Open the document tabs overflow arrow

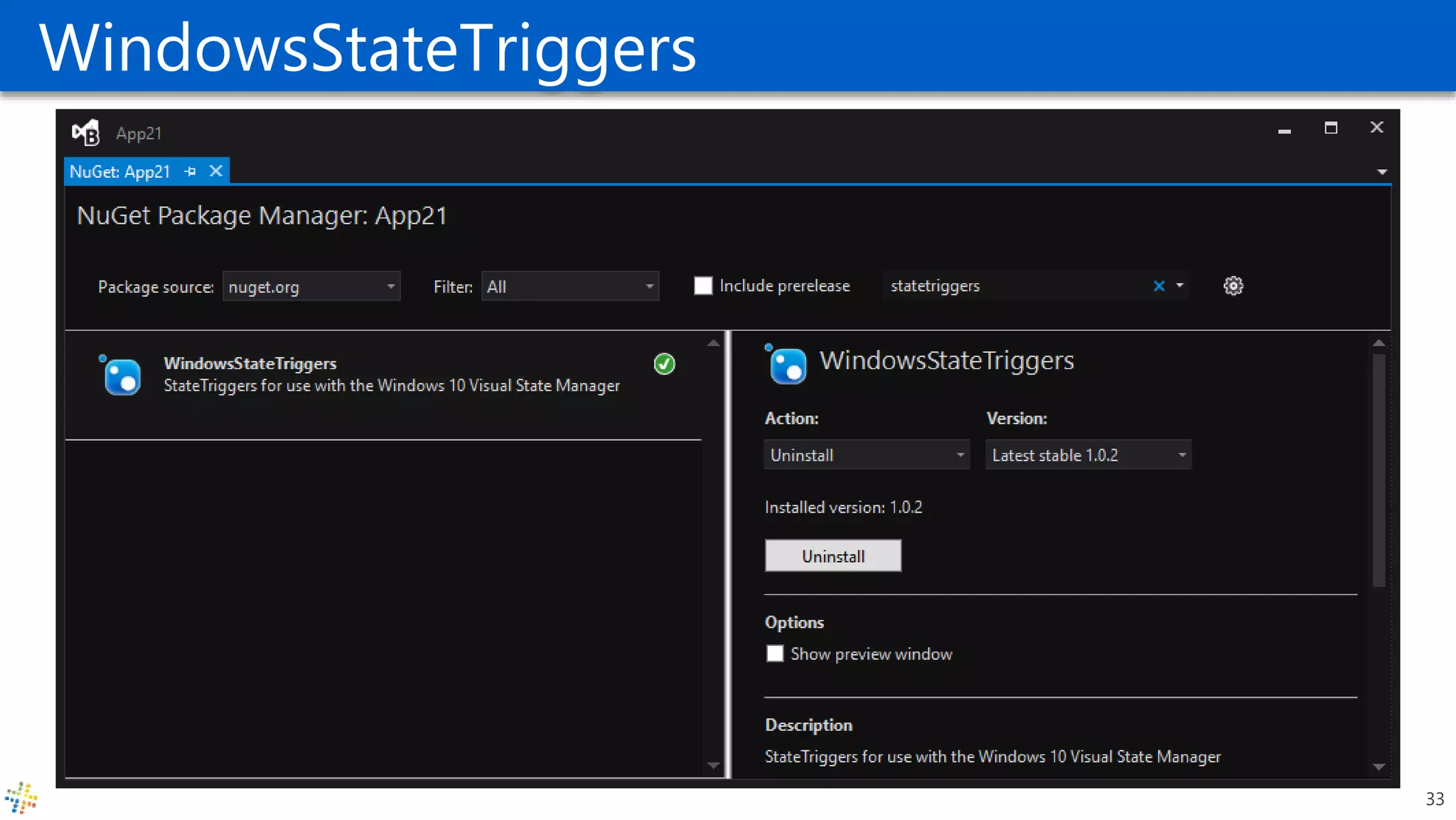coord(1381,172)
